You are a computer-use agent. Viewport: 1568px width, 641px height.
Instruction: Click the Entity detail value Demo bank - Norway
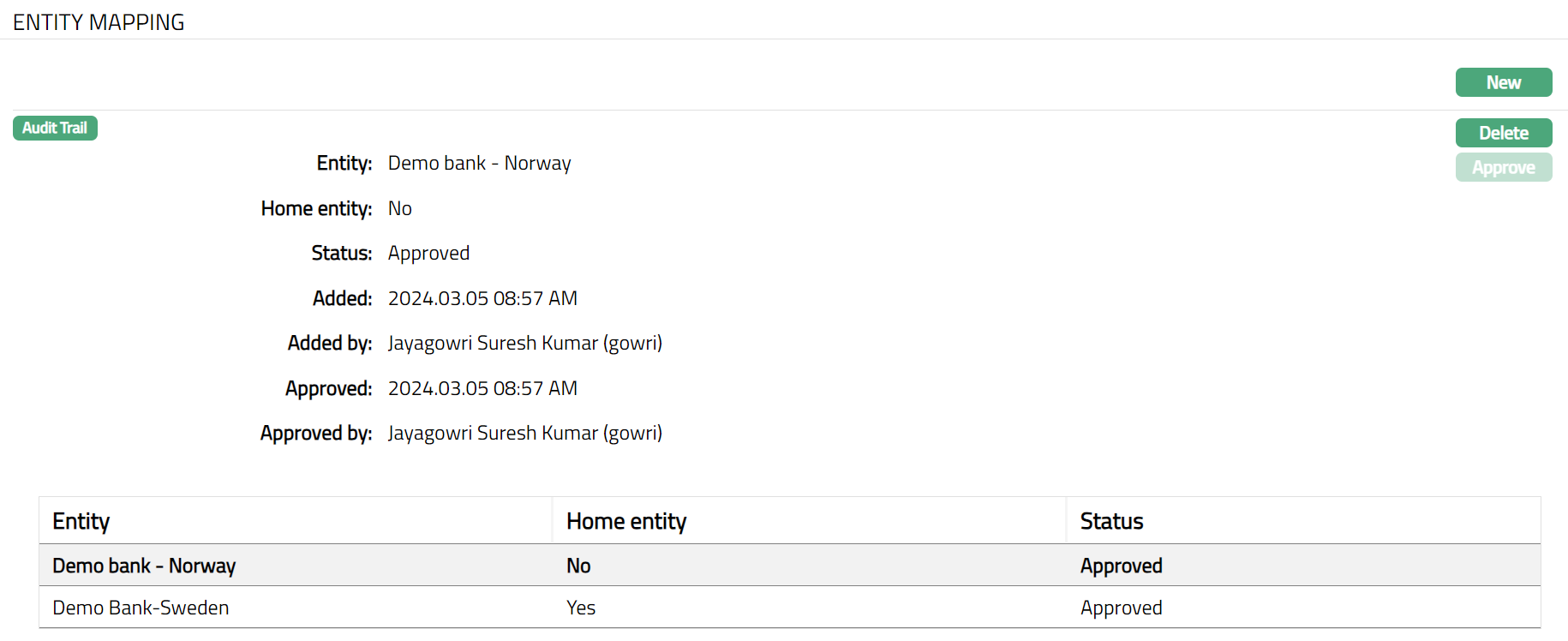[479, 163]
